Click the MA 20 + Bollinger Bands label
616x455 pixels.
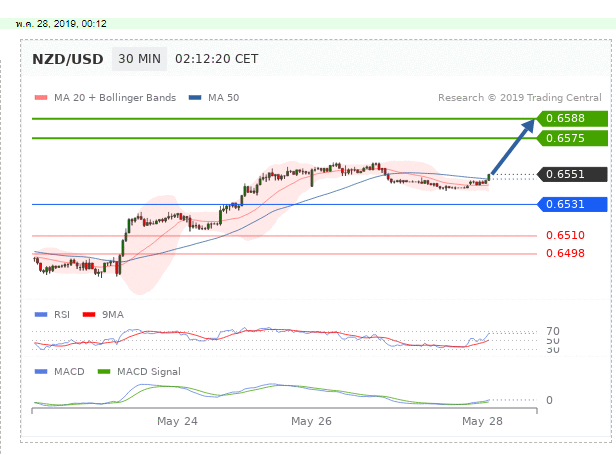coord(115,97)
